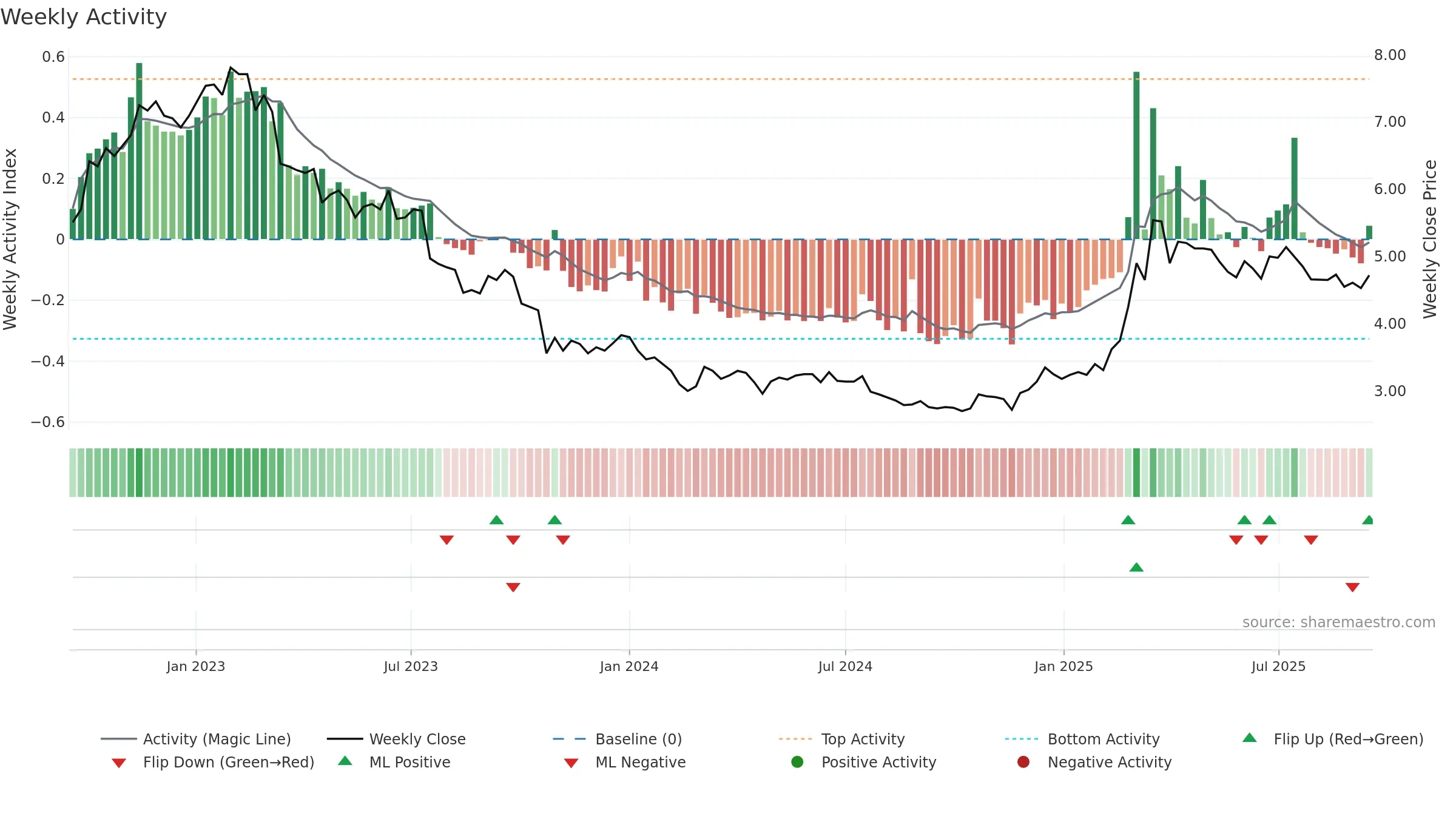
Task: Click the last ML Negative marker in 2025
Action: click(1352, 587)
